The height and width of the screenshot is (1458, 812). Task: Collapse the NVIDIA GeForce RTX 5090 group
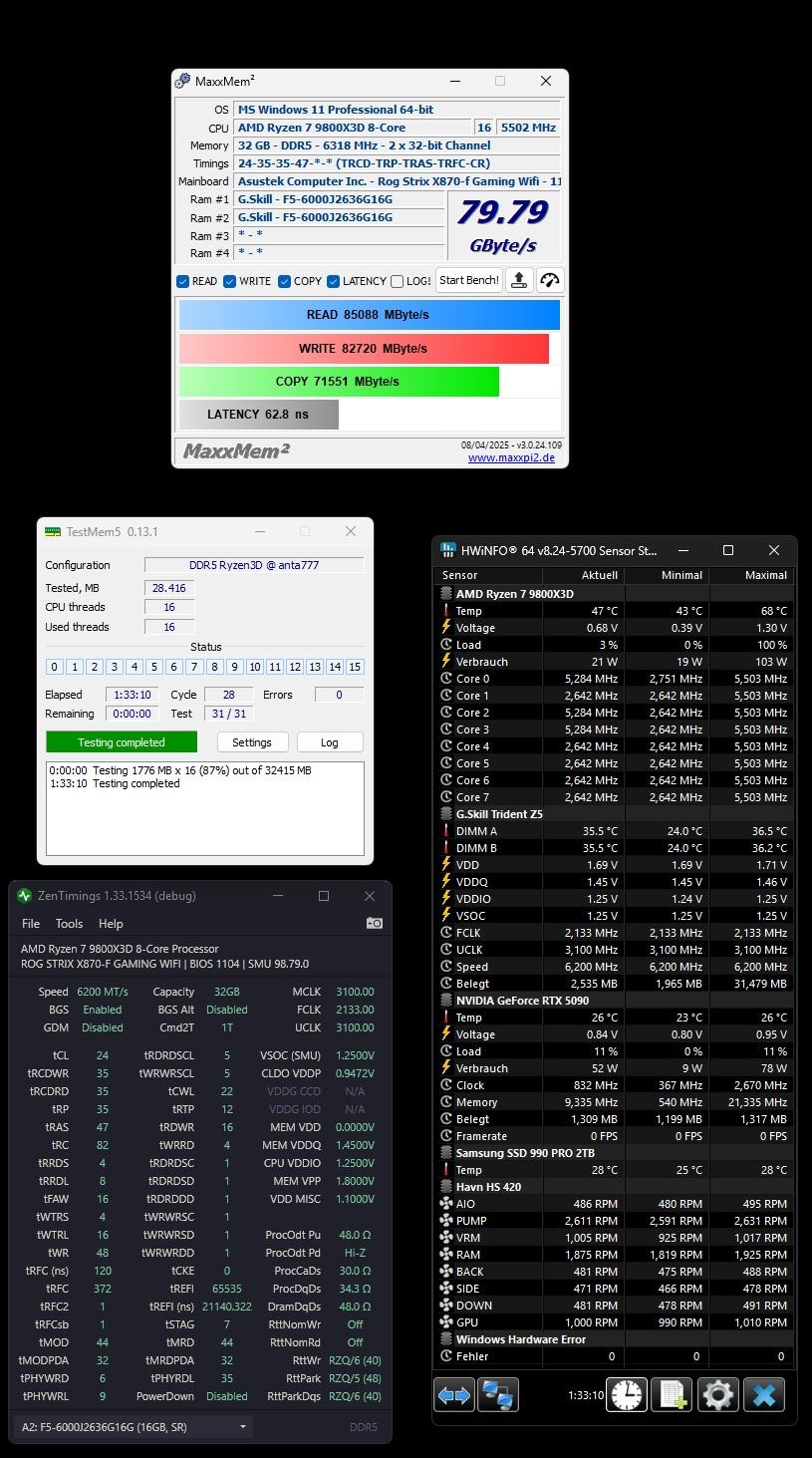point(446,1001)
